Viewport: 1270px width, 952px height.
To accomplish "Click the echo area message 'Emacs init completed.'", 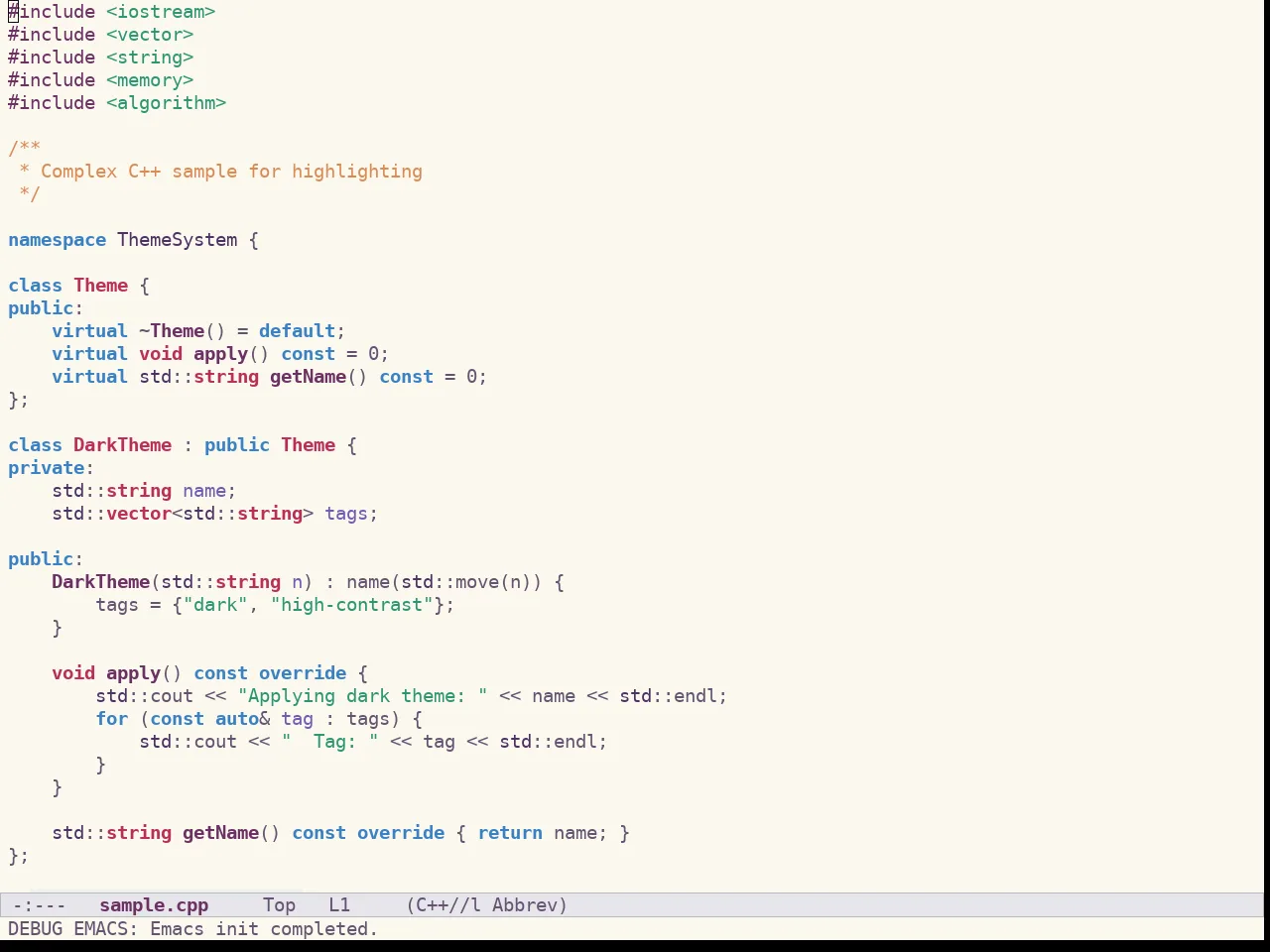I will [x=264, y=929].
